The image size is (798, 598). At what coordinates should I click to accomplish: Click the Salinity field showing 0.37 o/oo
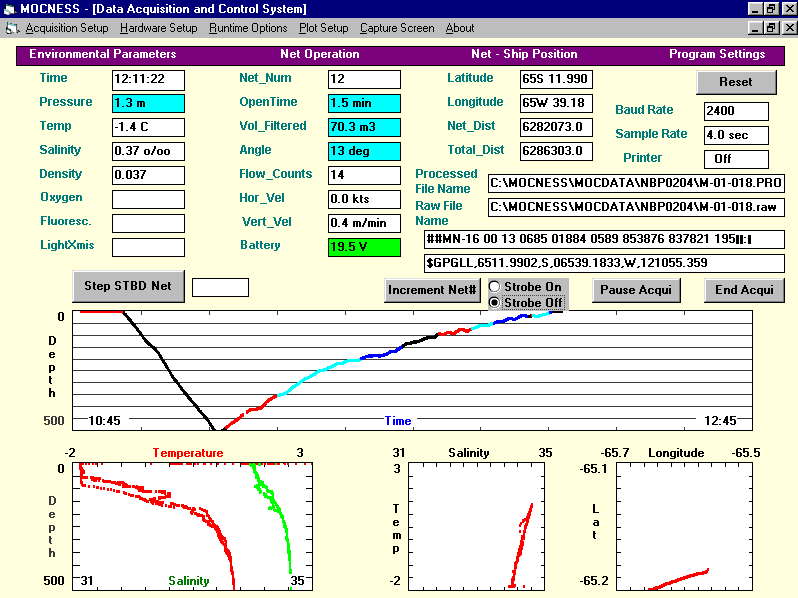(148, 151)
